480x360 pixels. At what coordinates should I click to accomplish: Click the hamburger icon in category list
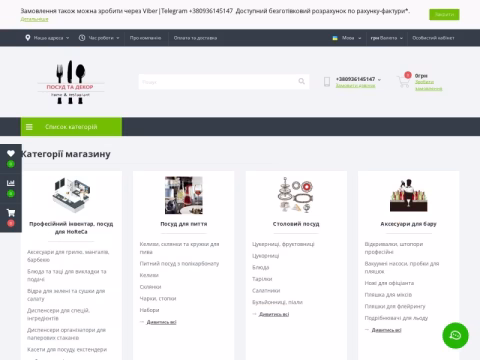pos(29,127)
